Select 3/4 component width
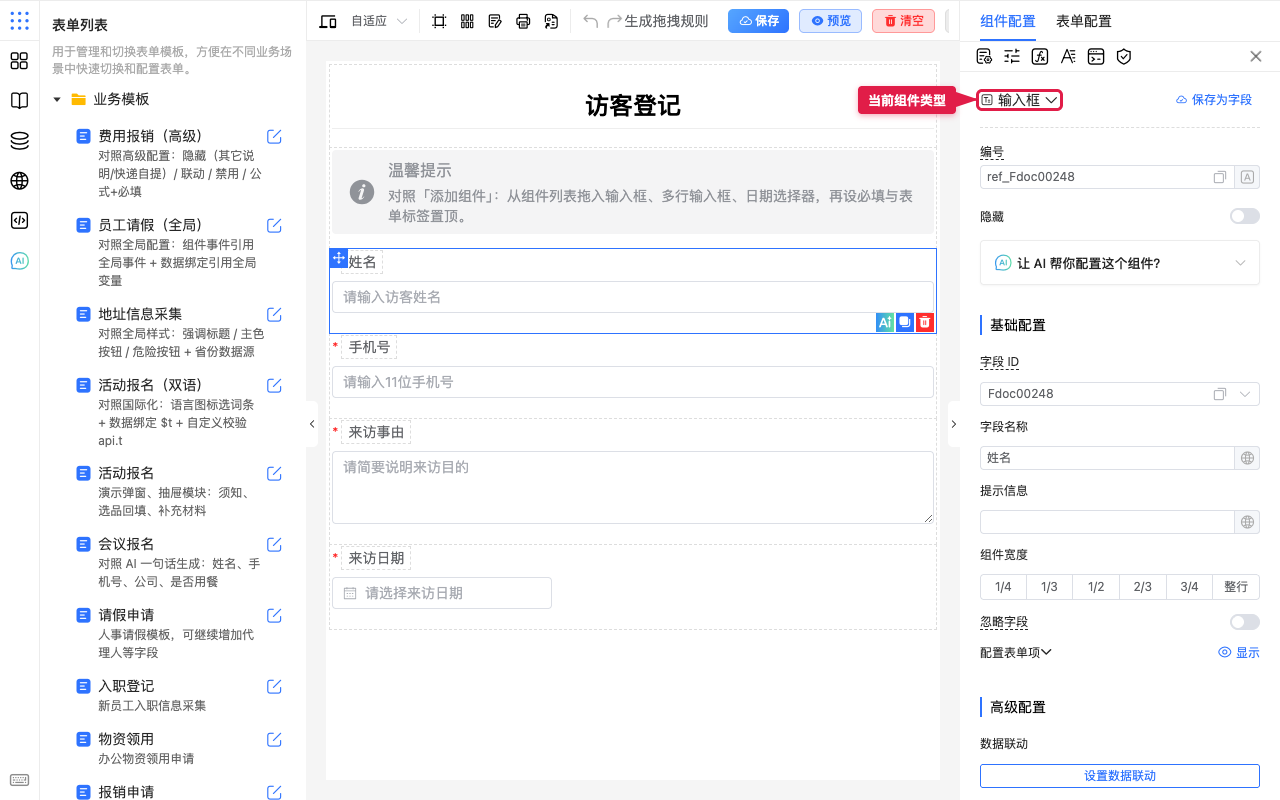Image resolution: width=1280 pixels, height=800 pixels. pyautogui.click(x=1189, y=587)
